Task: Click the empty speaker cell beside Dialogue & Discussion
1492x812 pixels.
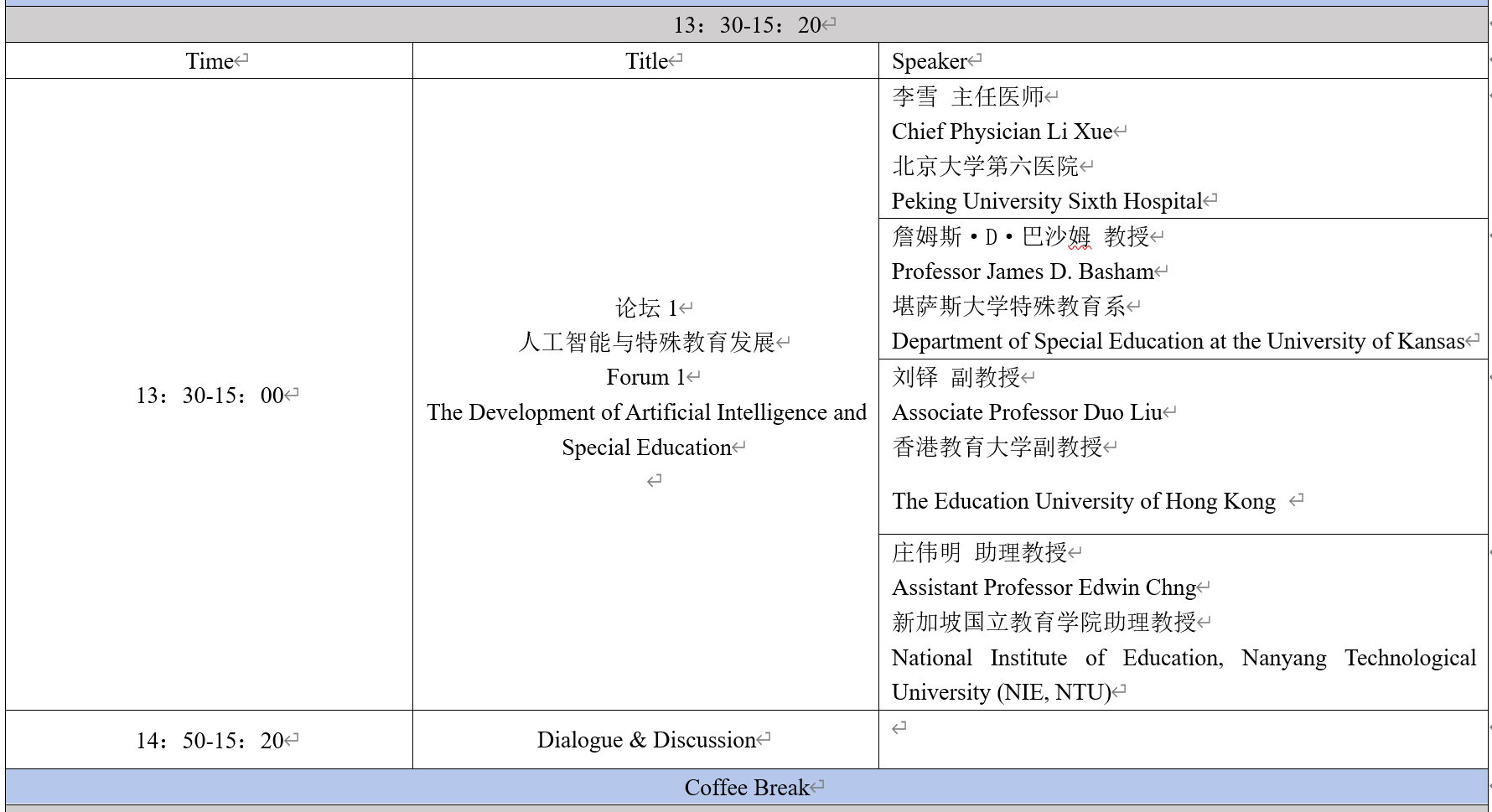Action: click(1182, 742)
